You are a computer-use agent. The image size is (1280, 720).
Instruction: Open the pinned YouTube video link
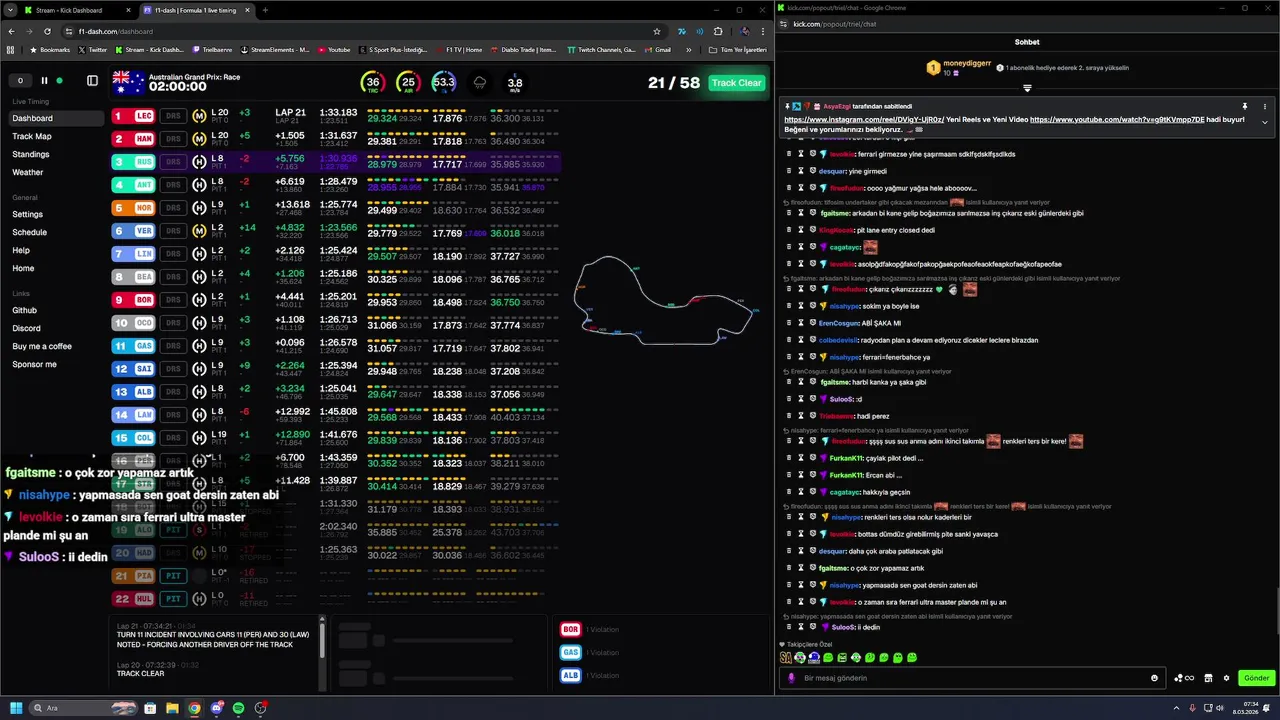click(x=1117, y=119)
